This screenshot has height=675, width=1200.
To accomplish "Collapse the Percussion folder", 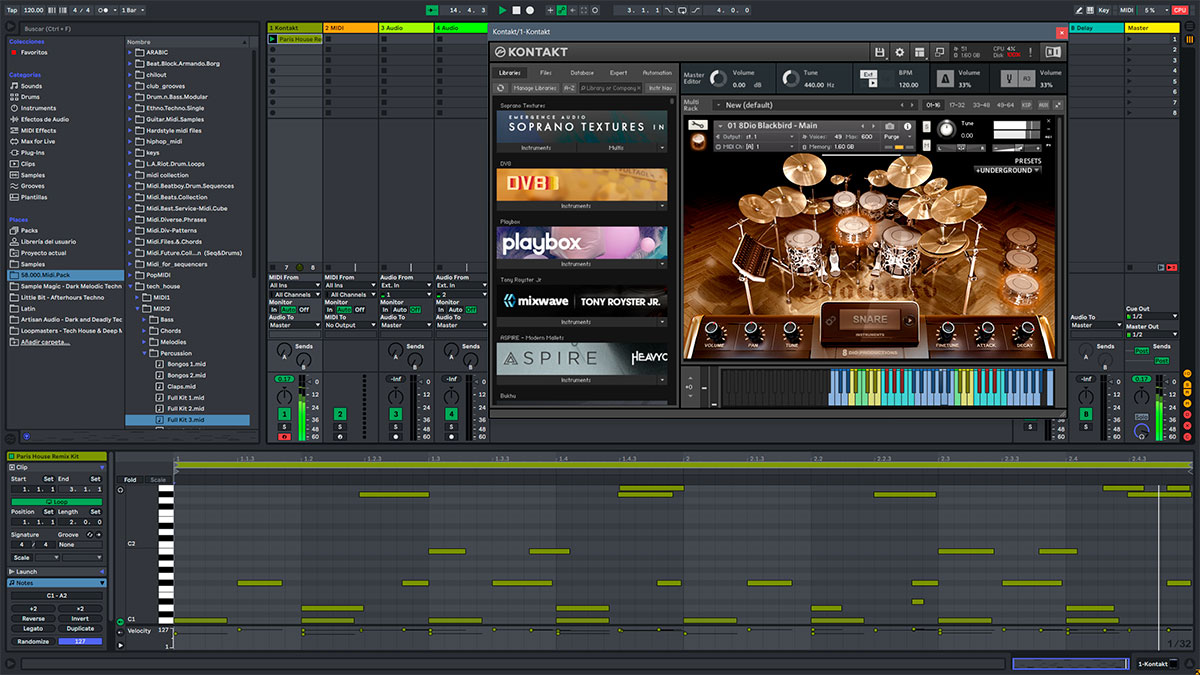I will [144, 353].
